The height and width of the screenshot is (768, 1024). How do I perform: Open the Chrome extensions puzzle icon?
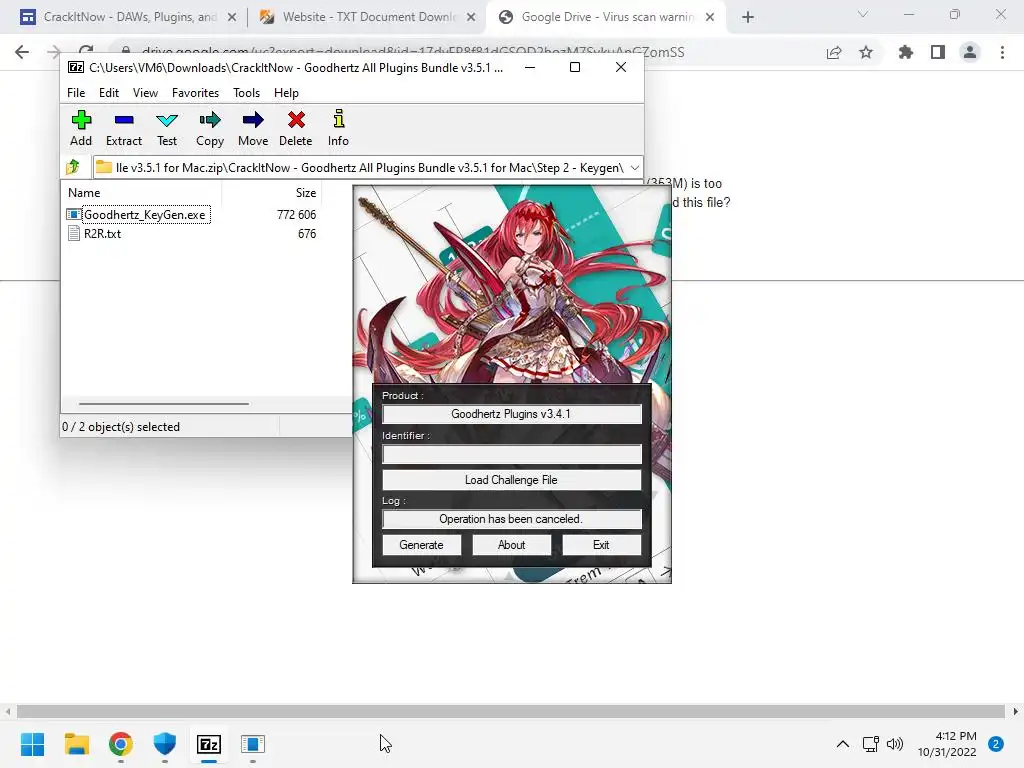click(x=905, y=52)
